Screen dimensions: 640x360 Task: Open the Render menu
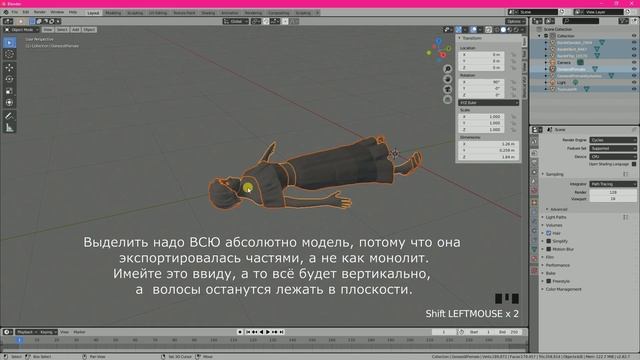click(x=40, y=12)
